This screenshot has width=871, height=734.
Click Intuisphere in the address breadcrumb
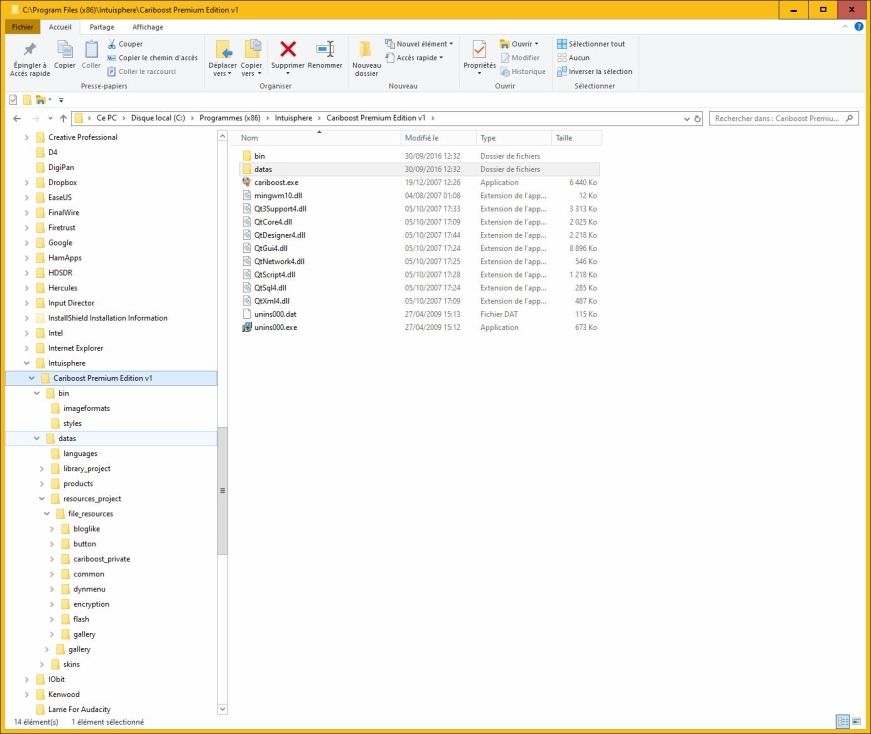coord(293,118)
